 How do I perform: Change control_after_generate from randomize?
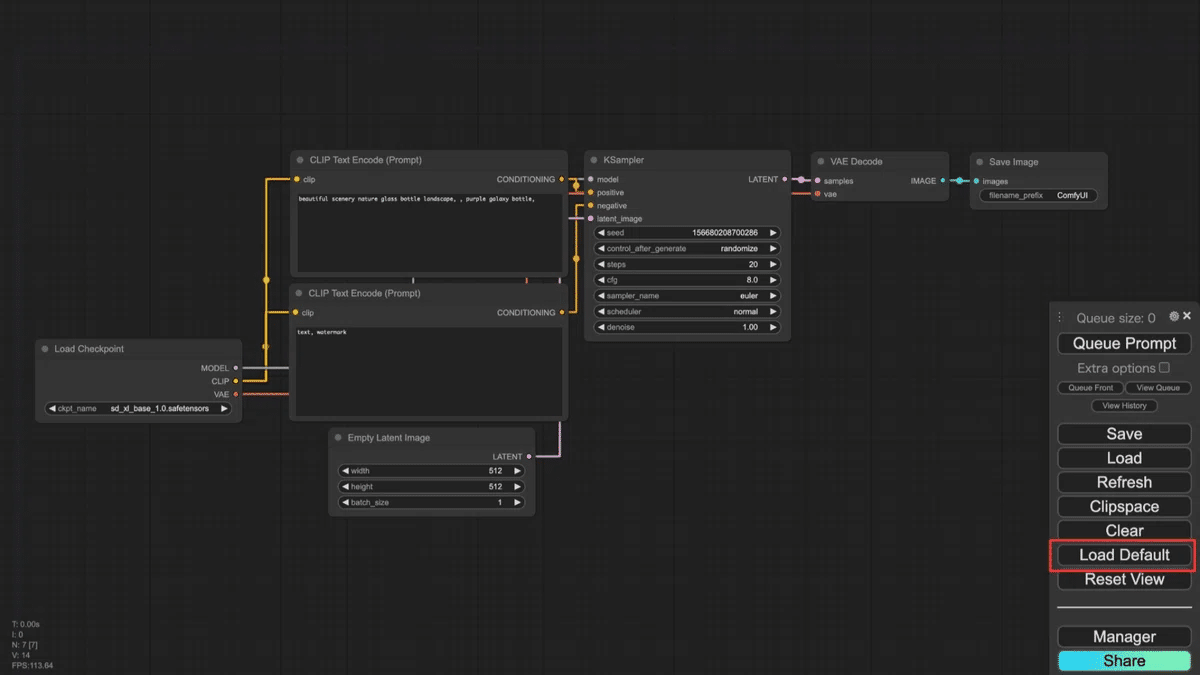click(687, 249)
